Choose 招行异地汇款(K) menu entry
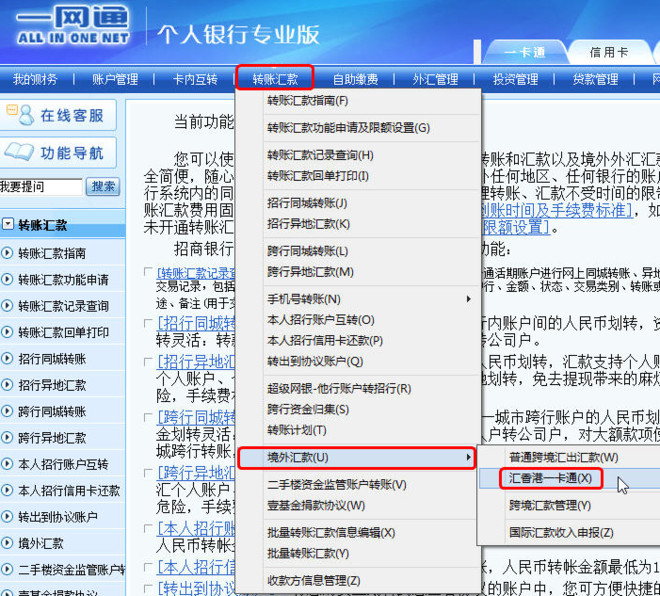Screen dimensions: 660x596 [309, 224]
